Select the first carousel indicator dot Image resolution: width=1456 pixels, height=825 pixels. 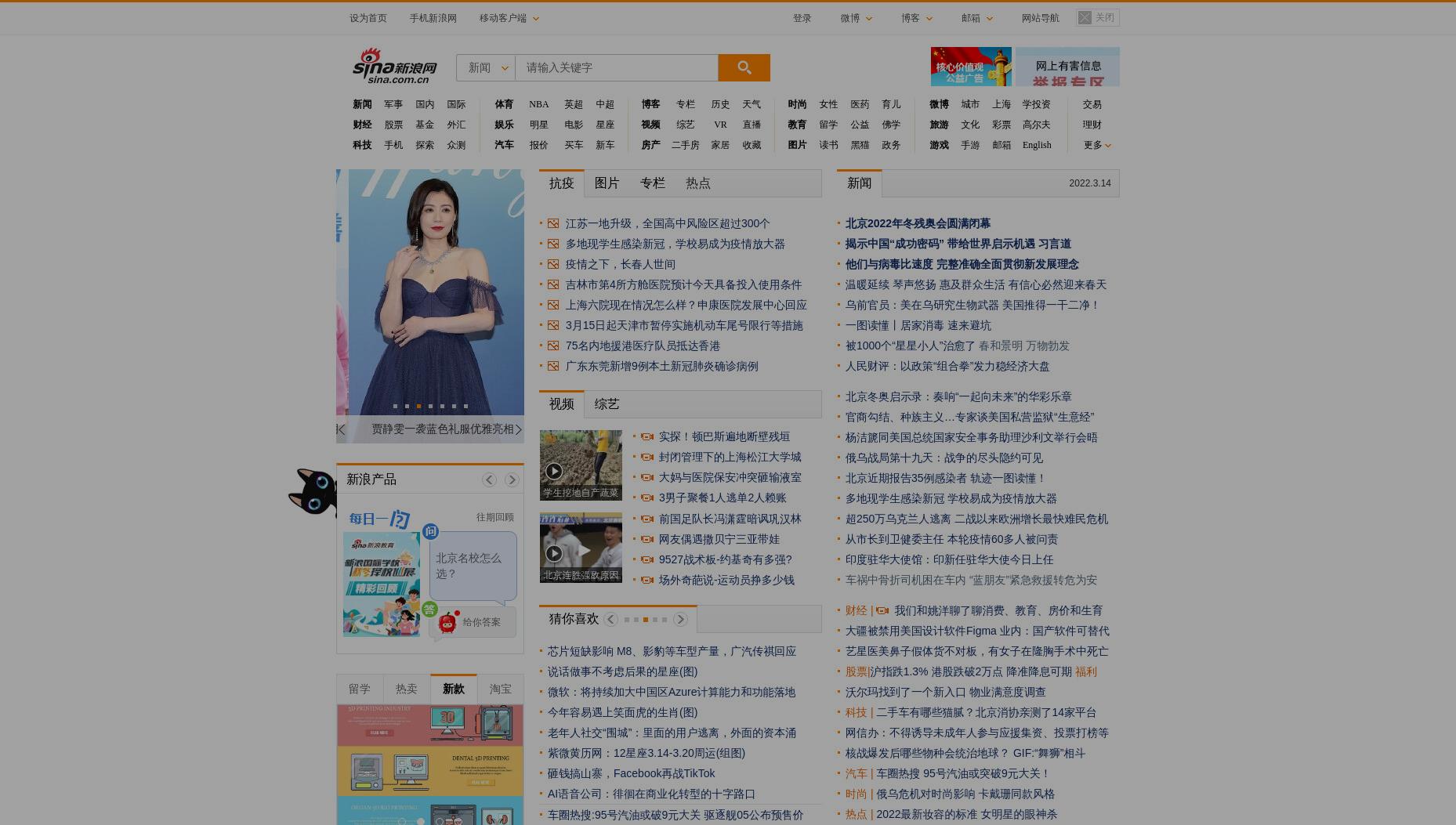click(395, 406)
